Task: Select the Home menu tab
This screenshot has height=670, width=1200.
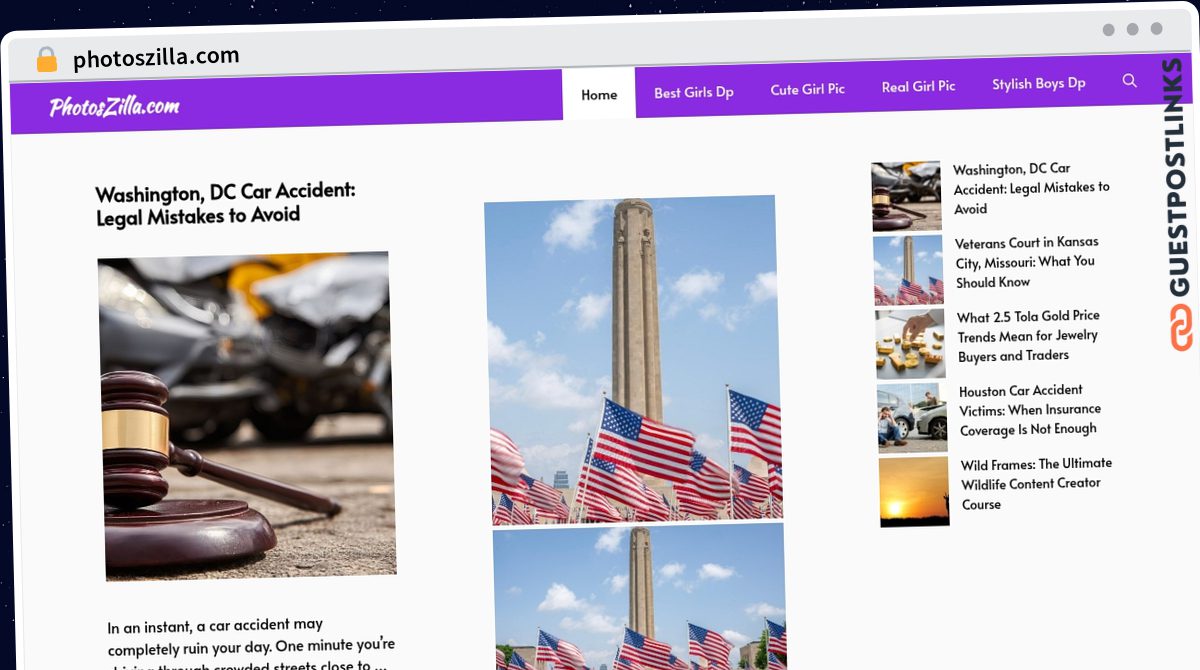Action: tap(599, 94)
